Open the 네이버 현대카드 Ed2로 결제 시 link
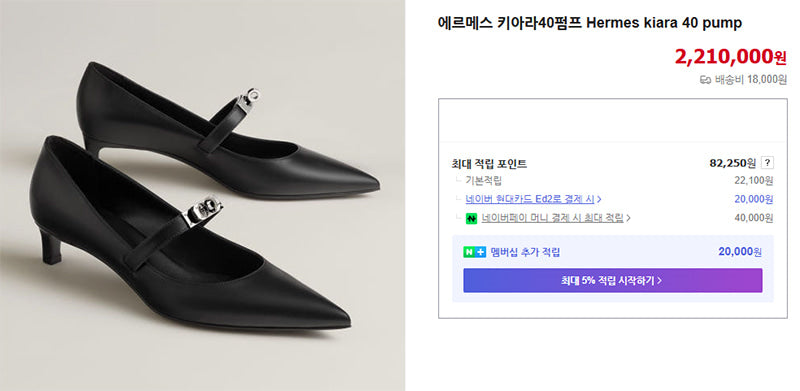Viewport: 800px width, 391px height. (530, 199)
